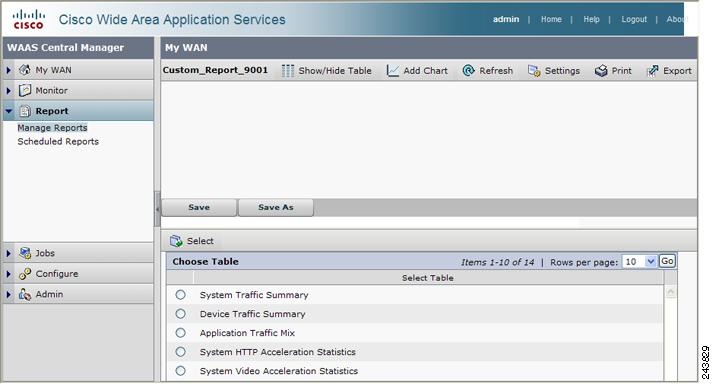Collapse the Report section arrow
This screenshot has width=712, height=384.
pos(9,111)
